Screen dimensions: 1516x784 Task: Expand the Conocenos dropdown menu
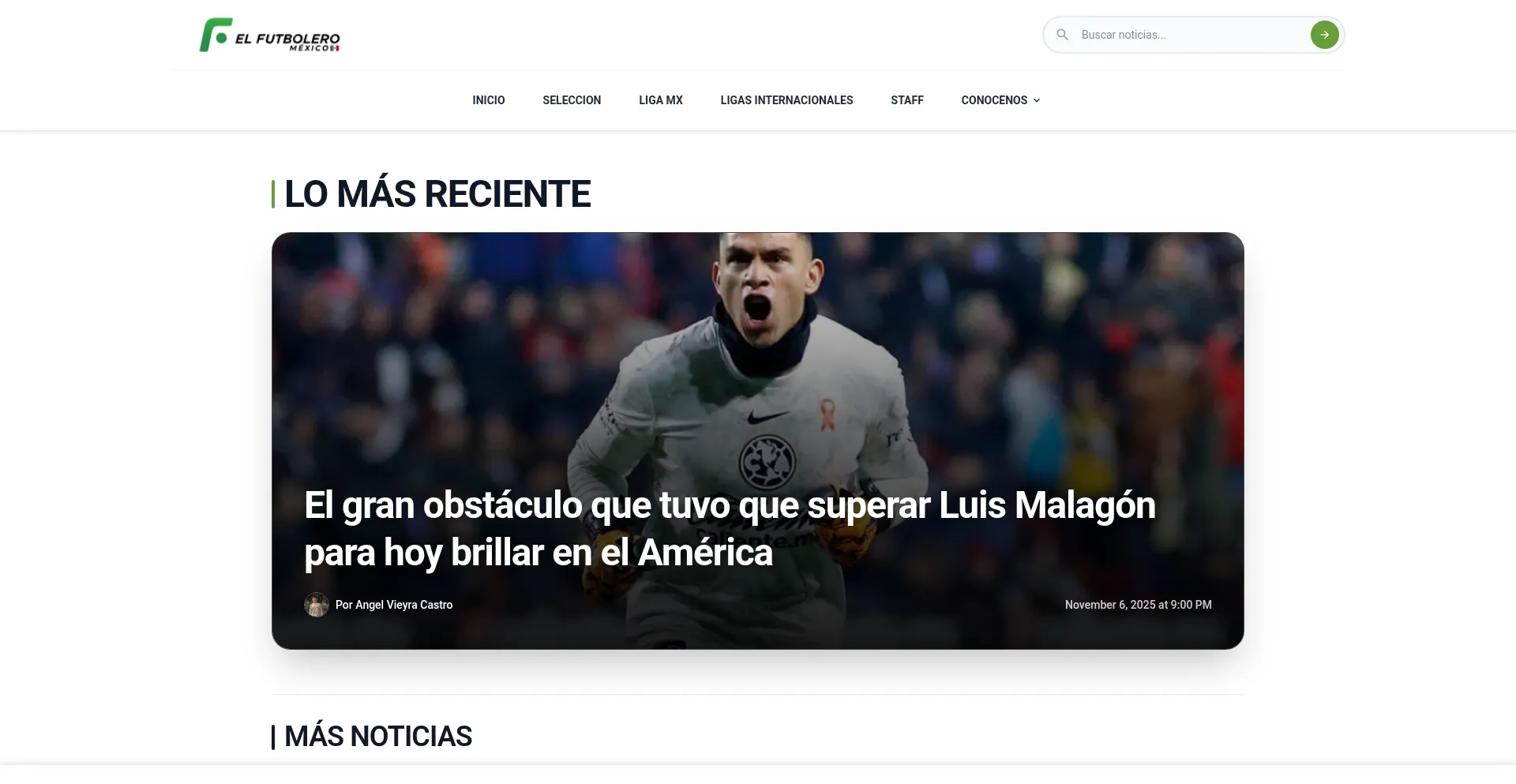1000,100
